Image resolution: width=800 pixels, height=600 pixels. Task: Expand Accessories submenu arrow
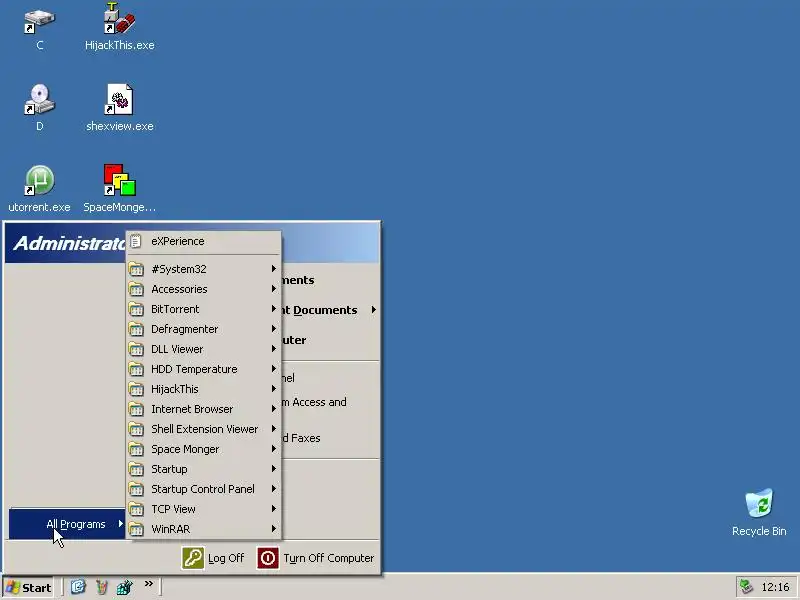tap(273, 289)
